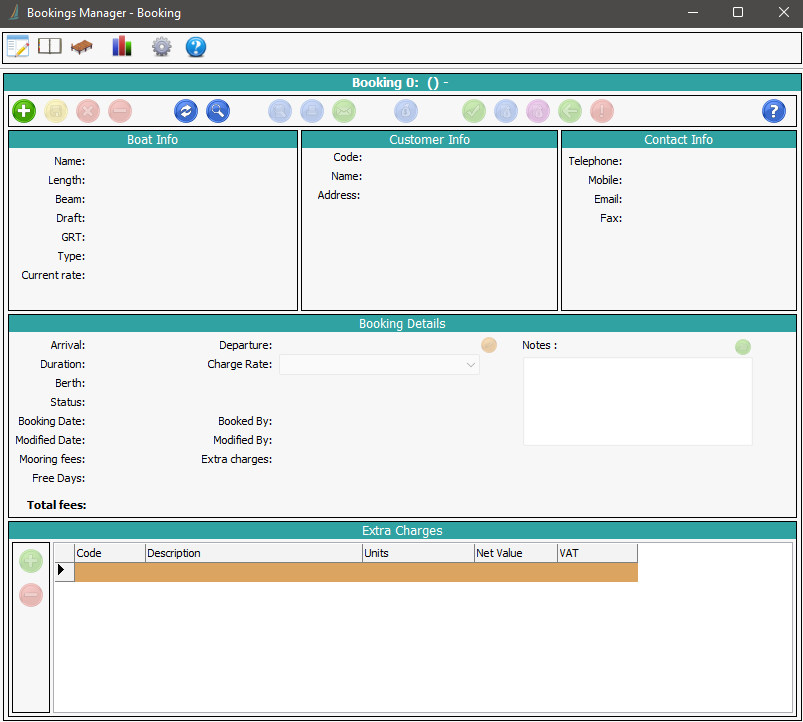Click the 'Booking Details' section header
The width and height of the screenshot is (803, 722).
[x=402, y=324]
